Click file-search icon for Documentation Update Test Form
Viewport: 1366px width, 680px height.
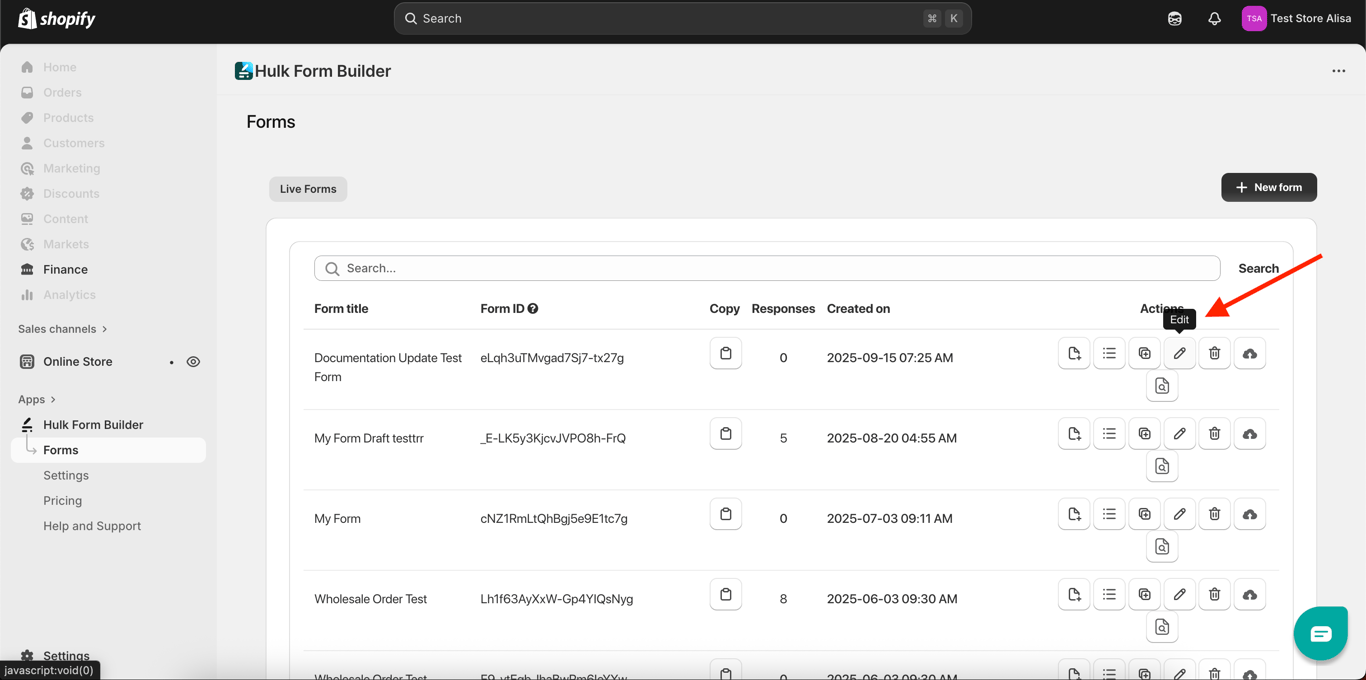point(1162,386)
